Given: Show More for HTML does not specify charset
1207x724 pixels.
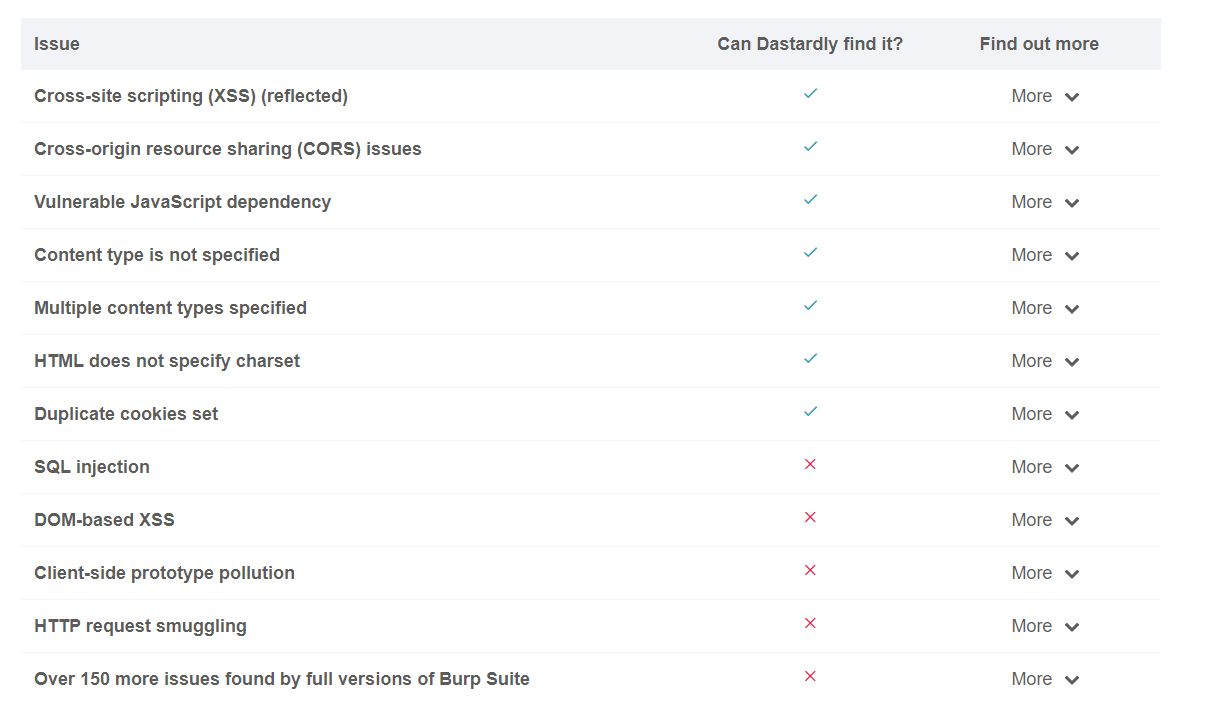Looking at the screenshot, I should [x=1044, y=361].
